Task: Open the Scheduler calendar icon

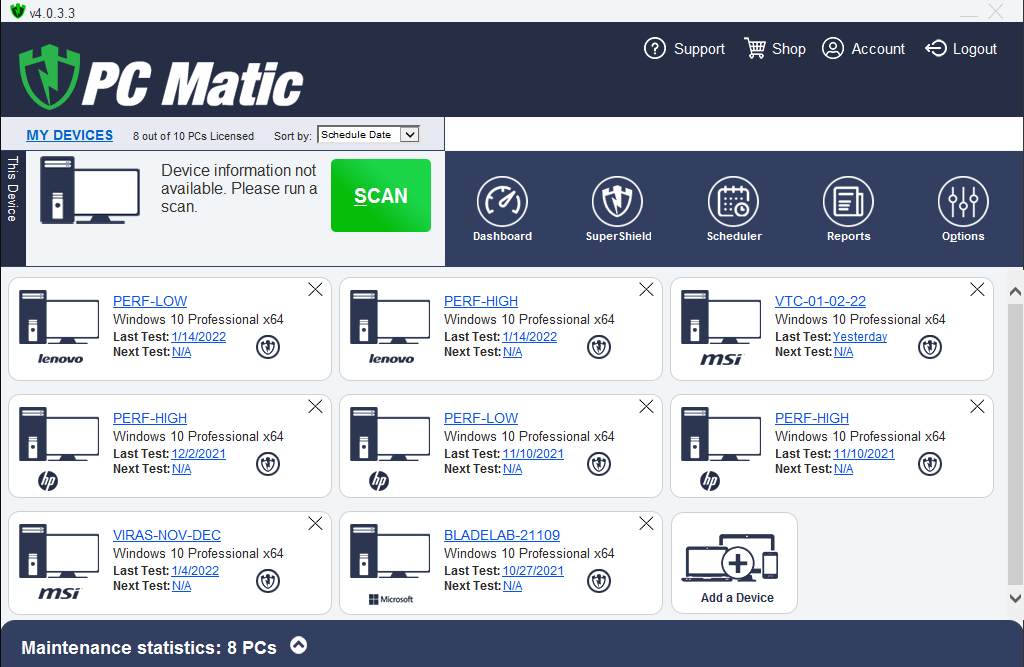Action: (733, 202)
